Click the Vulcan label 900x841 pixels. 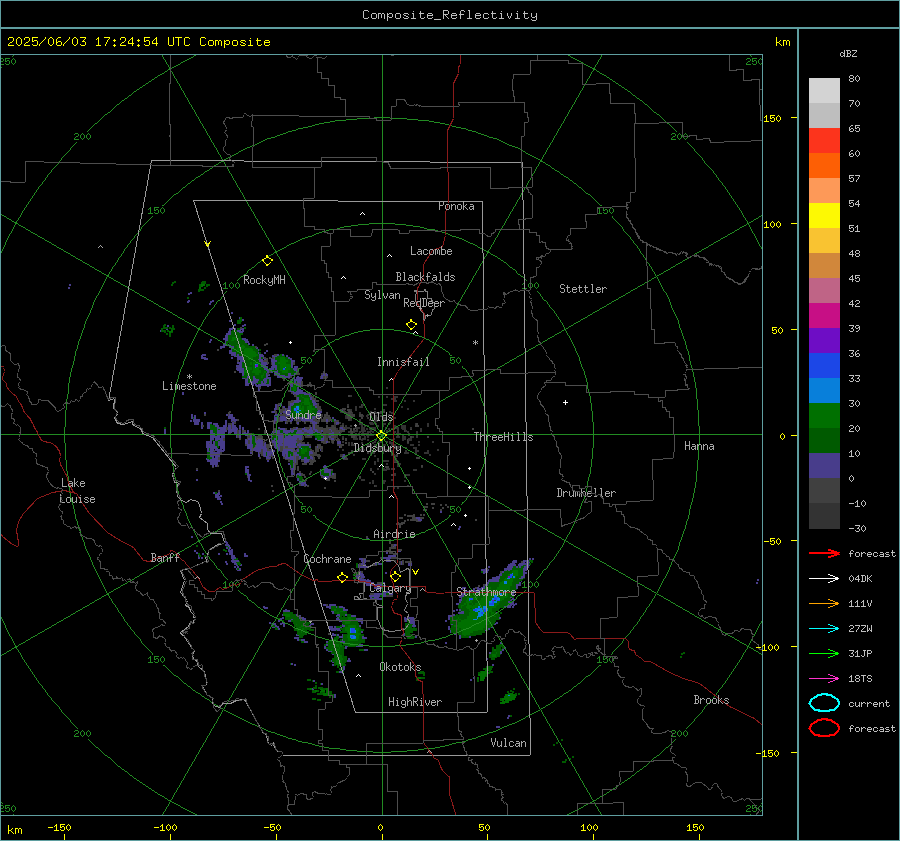click(x=508, y=743)
